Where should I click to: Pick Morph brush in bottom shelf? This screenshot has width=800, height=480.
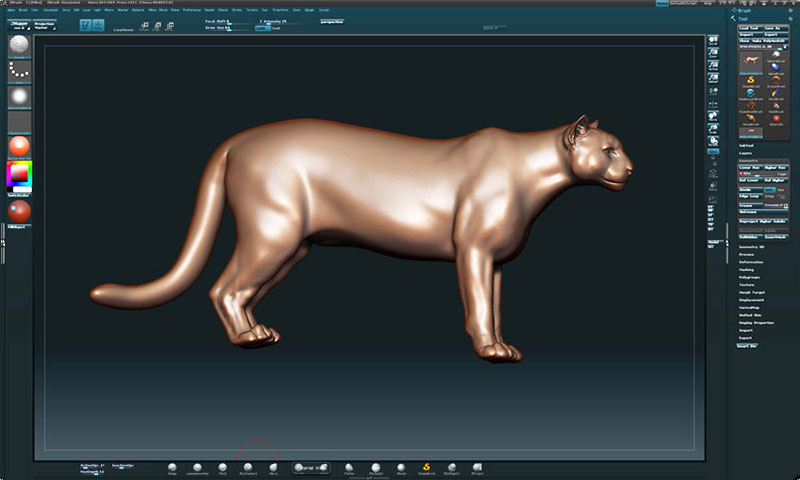click(401, 468)
